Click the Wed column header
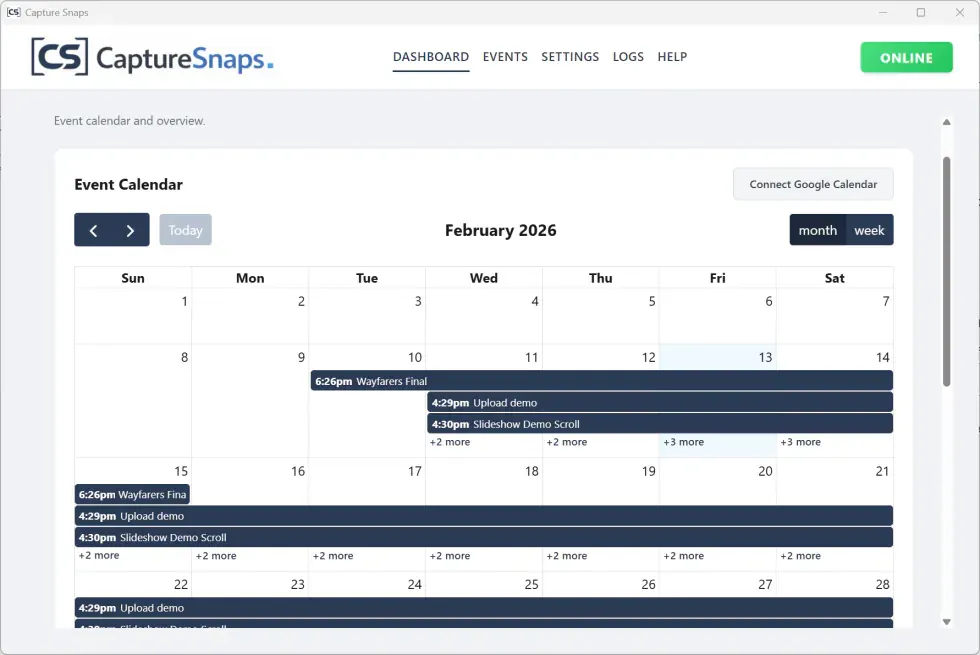This screenshot has width=980, height=655. point(484,278)
